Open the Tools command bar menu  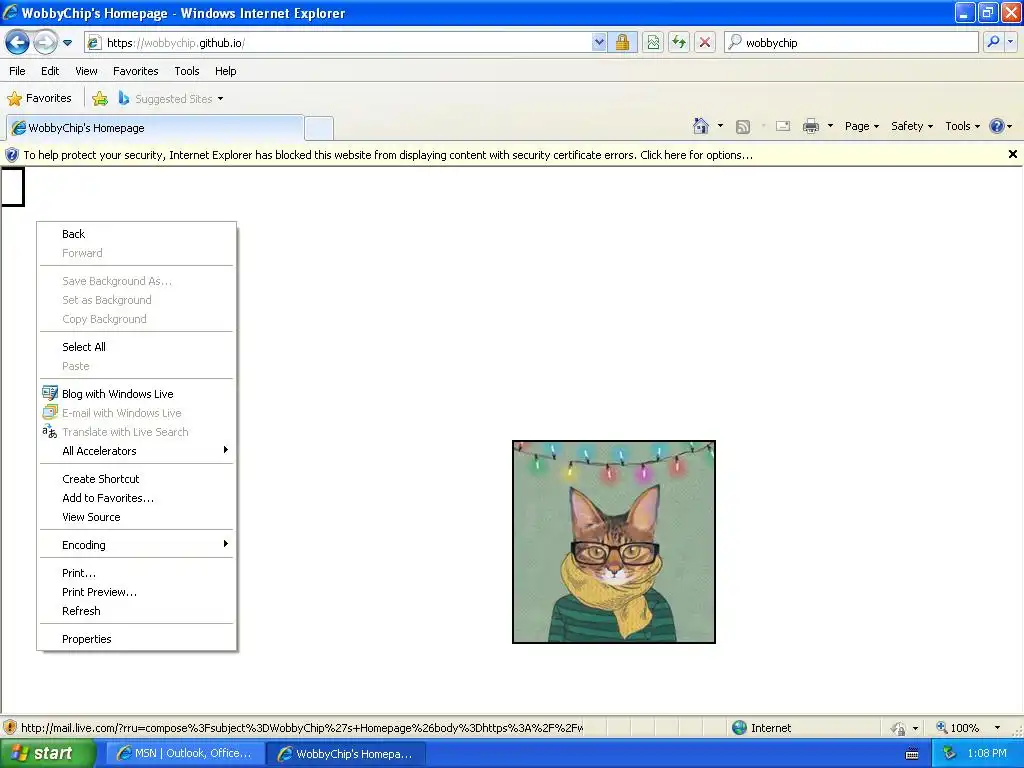click(x=962, y=126)
